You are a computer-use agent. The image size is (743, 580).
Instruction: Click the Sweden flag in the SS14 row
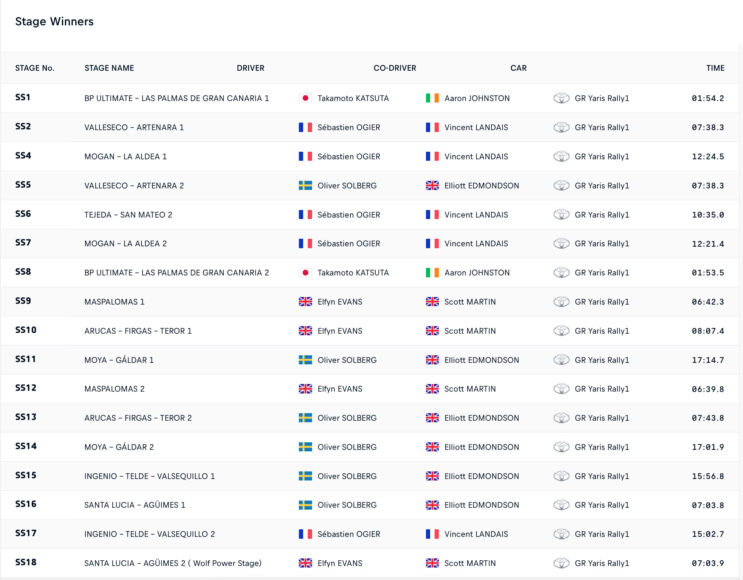pyautogui.click(x=306, y=447)
